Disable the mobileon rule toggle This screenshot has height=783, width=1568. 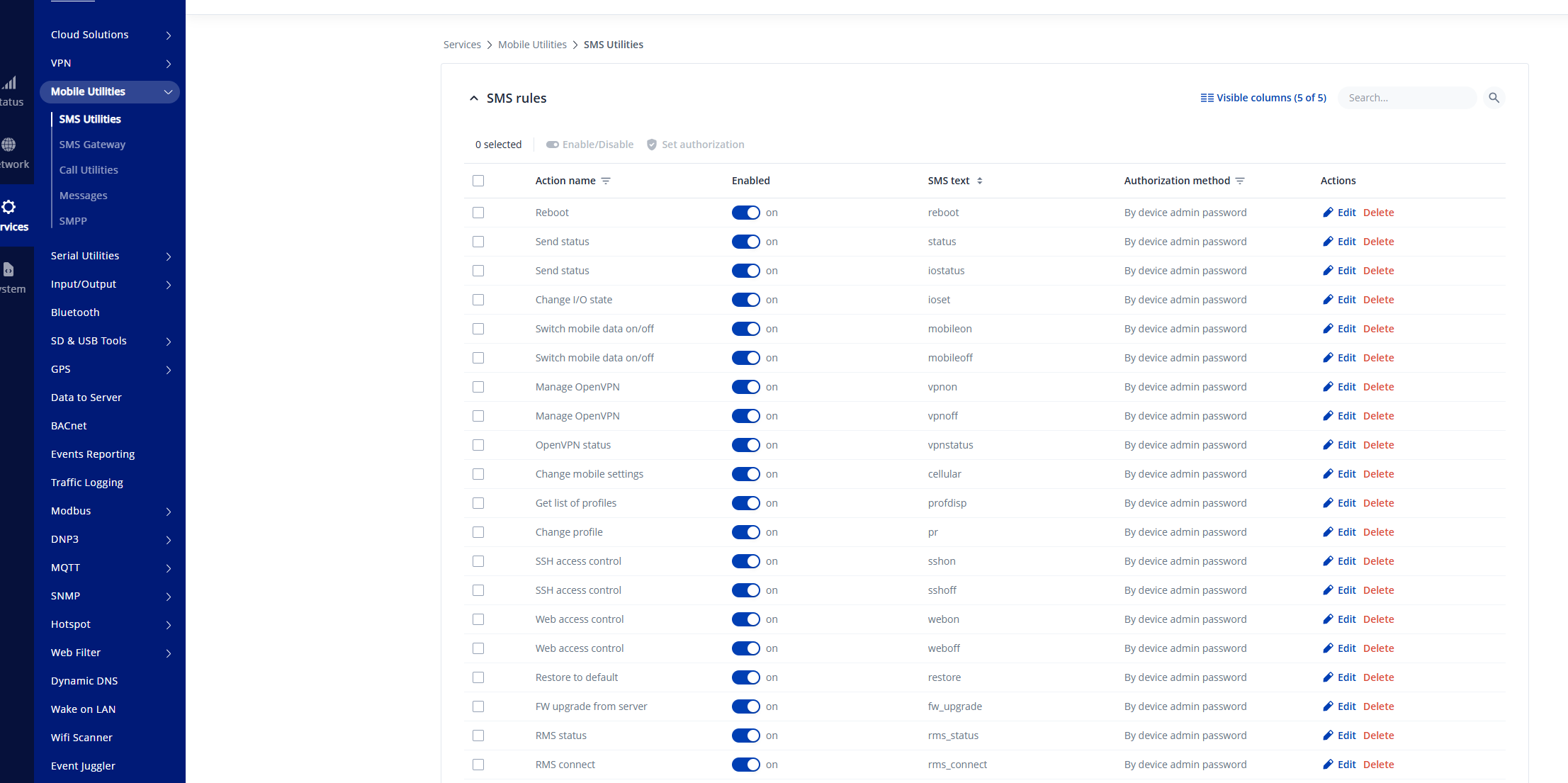(x=745, y=329)
